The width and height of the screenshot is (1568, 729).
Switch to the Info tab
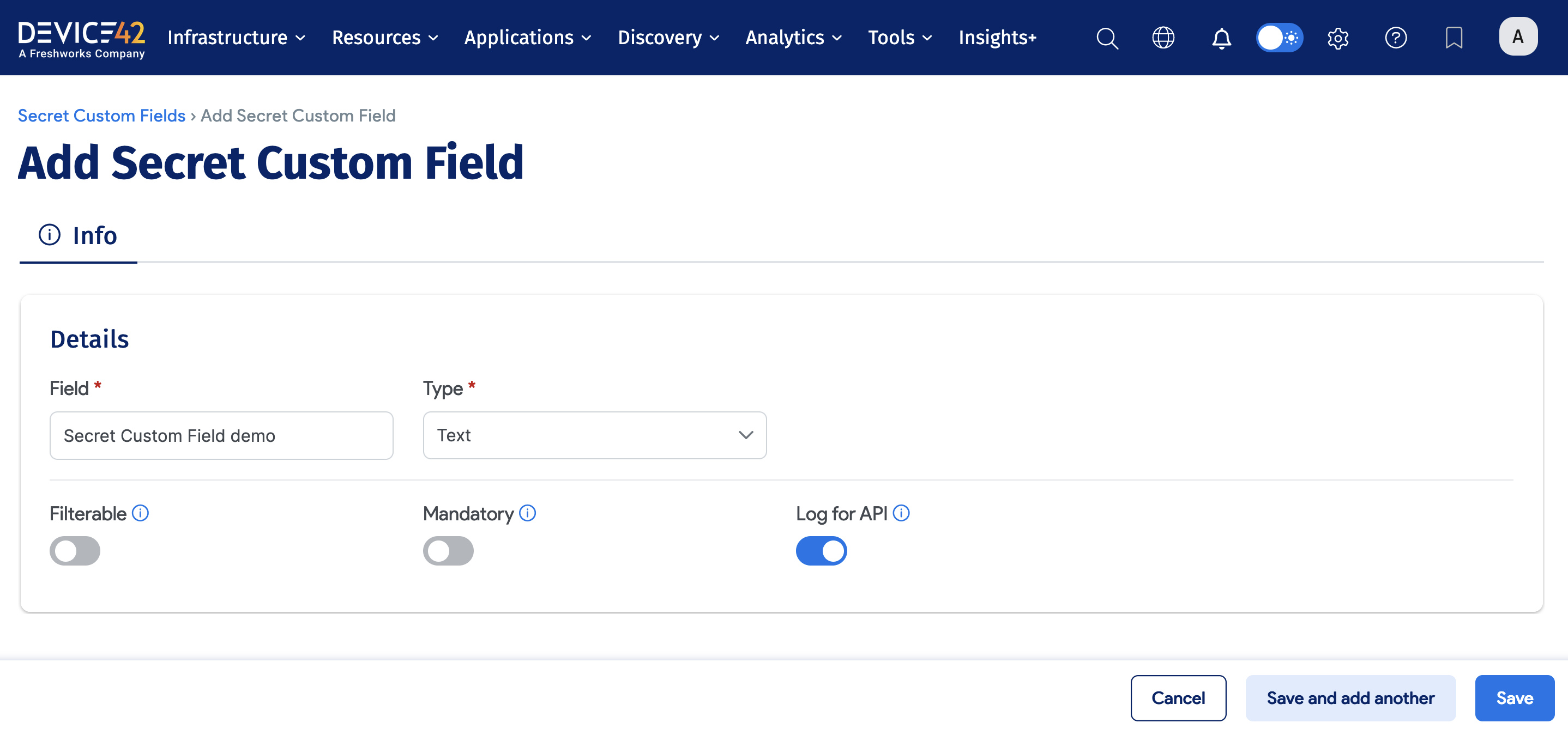click(x=78, y=235)
